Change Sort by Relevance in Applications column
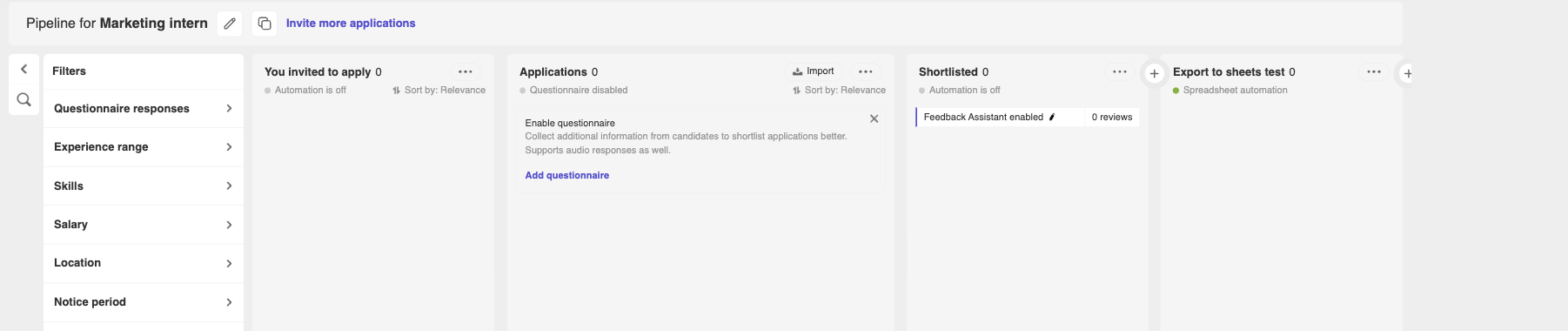Viewport: 1568px width, 331px height. click(840, 91)
